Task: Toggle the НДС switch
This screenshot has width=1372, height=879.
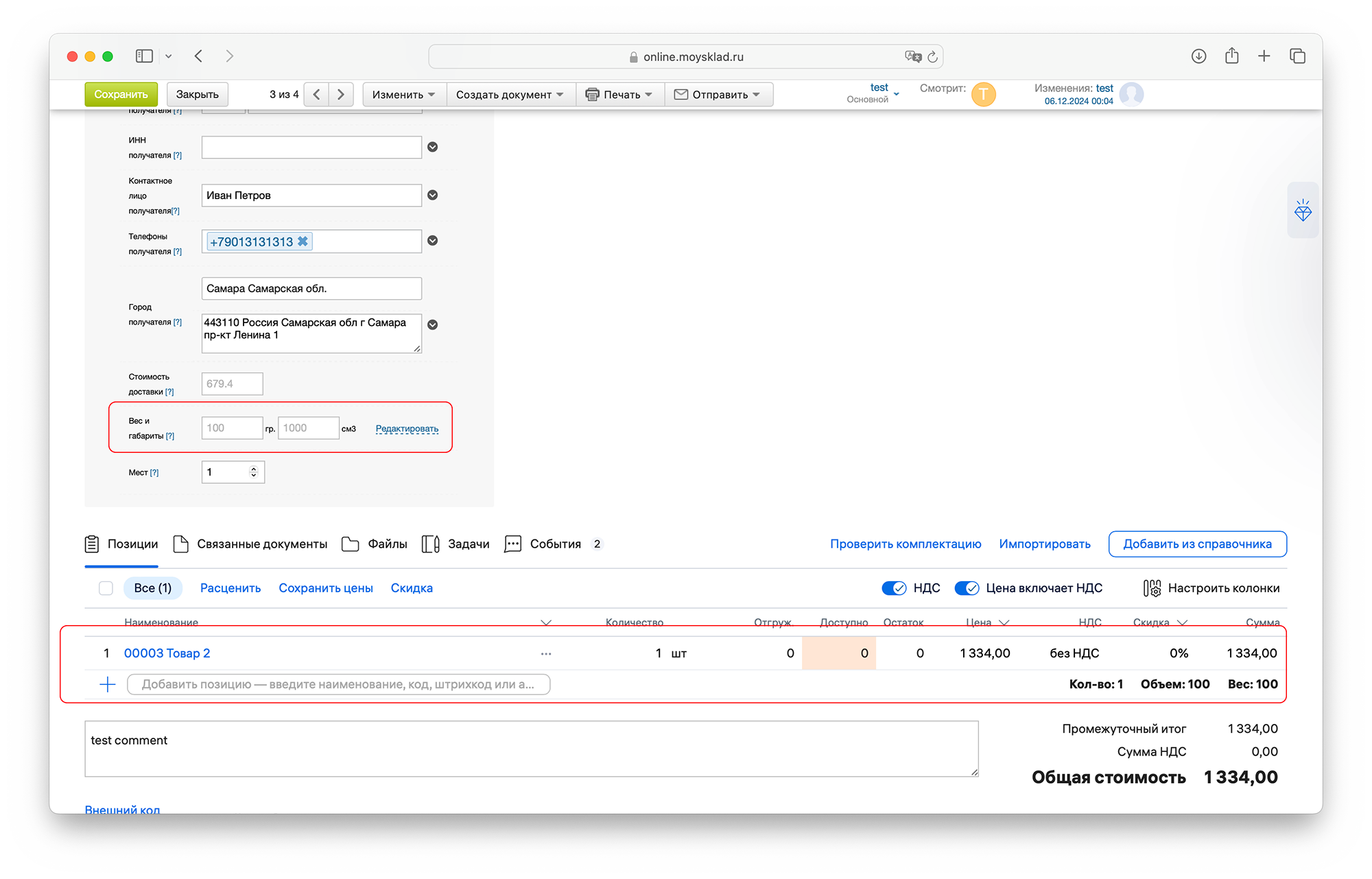Action: pyautogui.click(x=894, y=588)
